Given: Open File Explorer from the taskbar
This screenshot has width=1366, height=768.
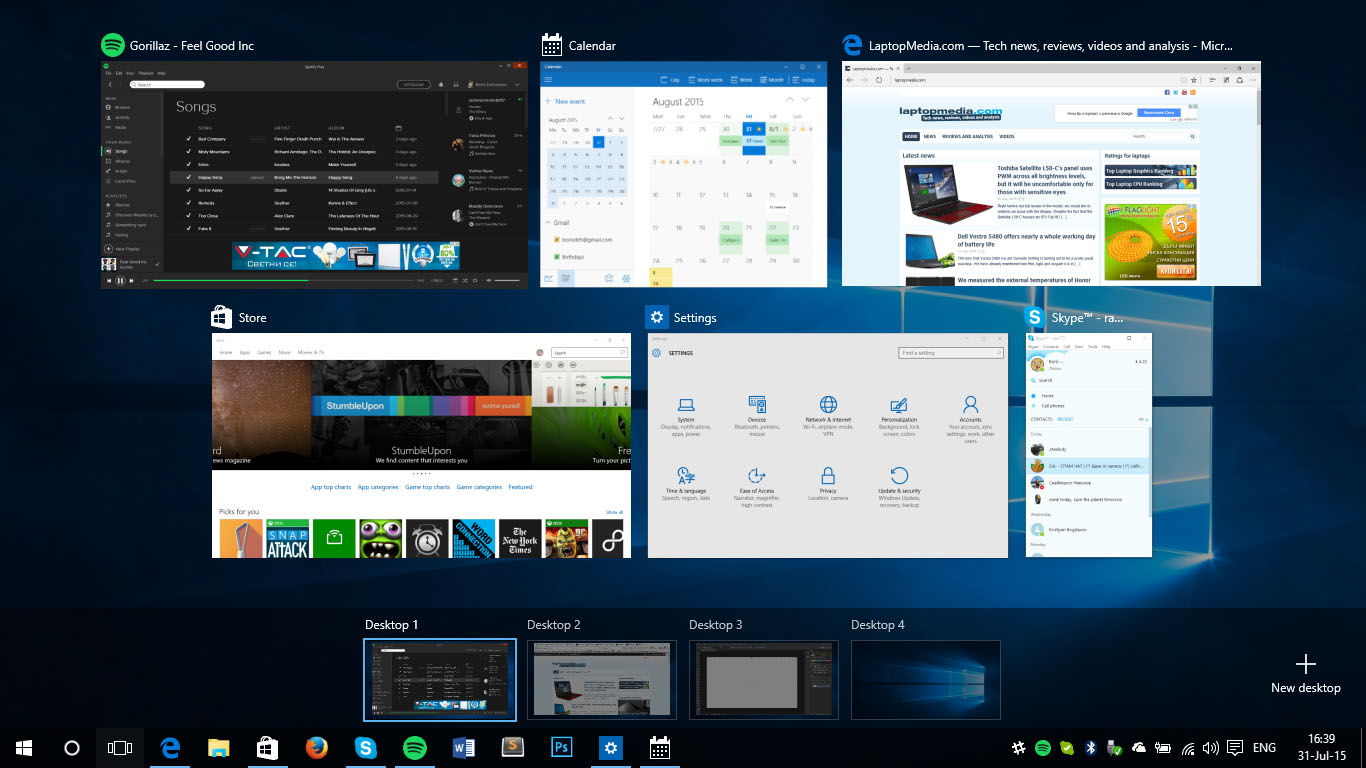Looking at the screenshot, I should click(x=219, y=747).
